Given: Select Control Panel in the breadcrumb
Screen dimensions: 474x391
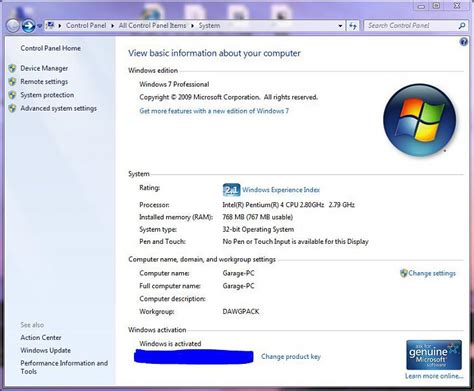Looking at the screenshot, I should tap(86, 25).
